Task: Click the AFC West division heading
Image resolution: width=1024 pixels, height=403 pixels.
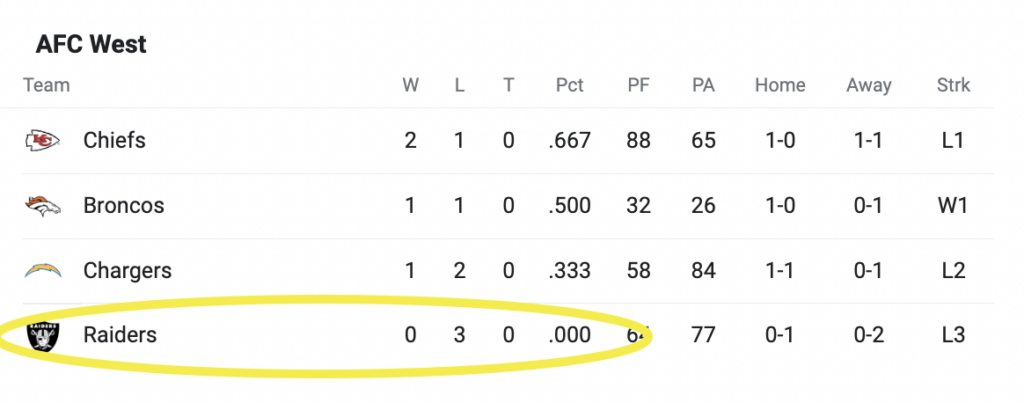Action: tap(91, 44)
